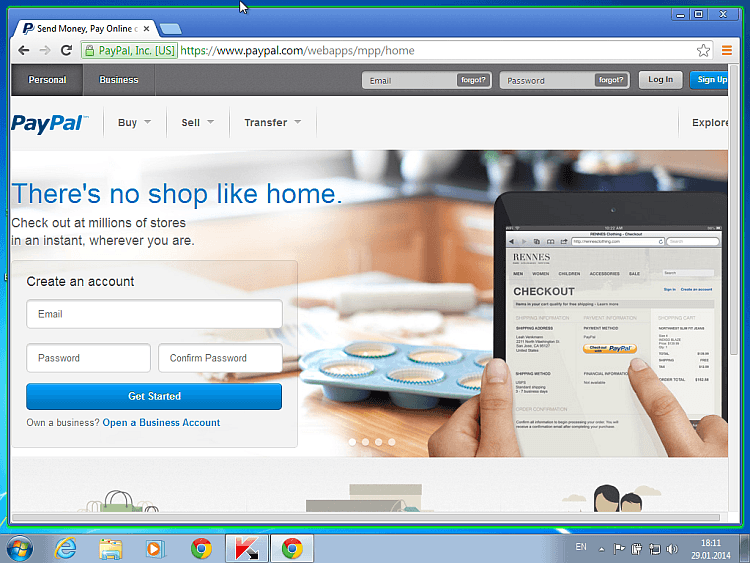Click the vertical page scrollbar
The image size is (750, 563).
click(x=734, y=210)
